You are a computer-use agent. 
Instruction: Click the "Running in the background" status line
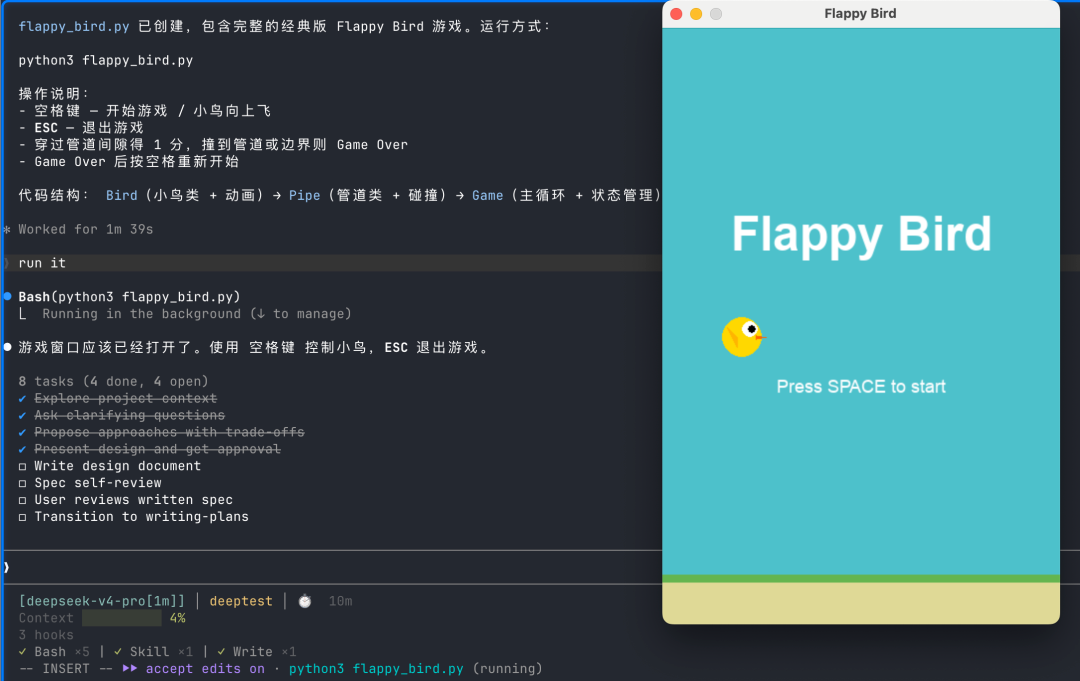(197, 314)
